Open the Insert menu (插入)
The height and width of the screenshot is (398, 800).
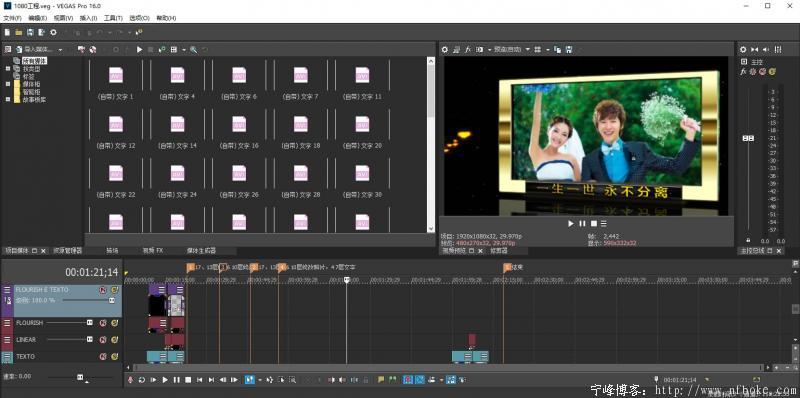[88, 18]
